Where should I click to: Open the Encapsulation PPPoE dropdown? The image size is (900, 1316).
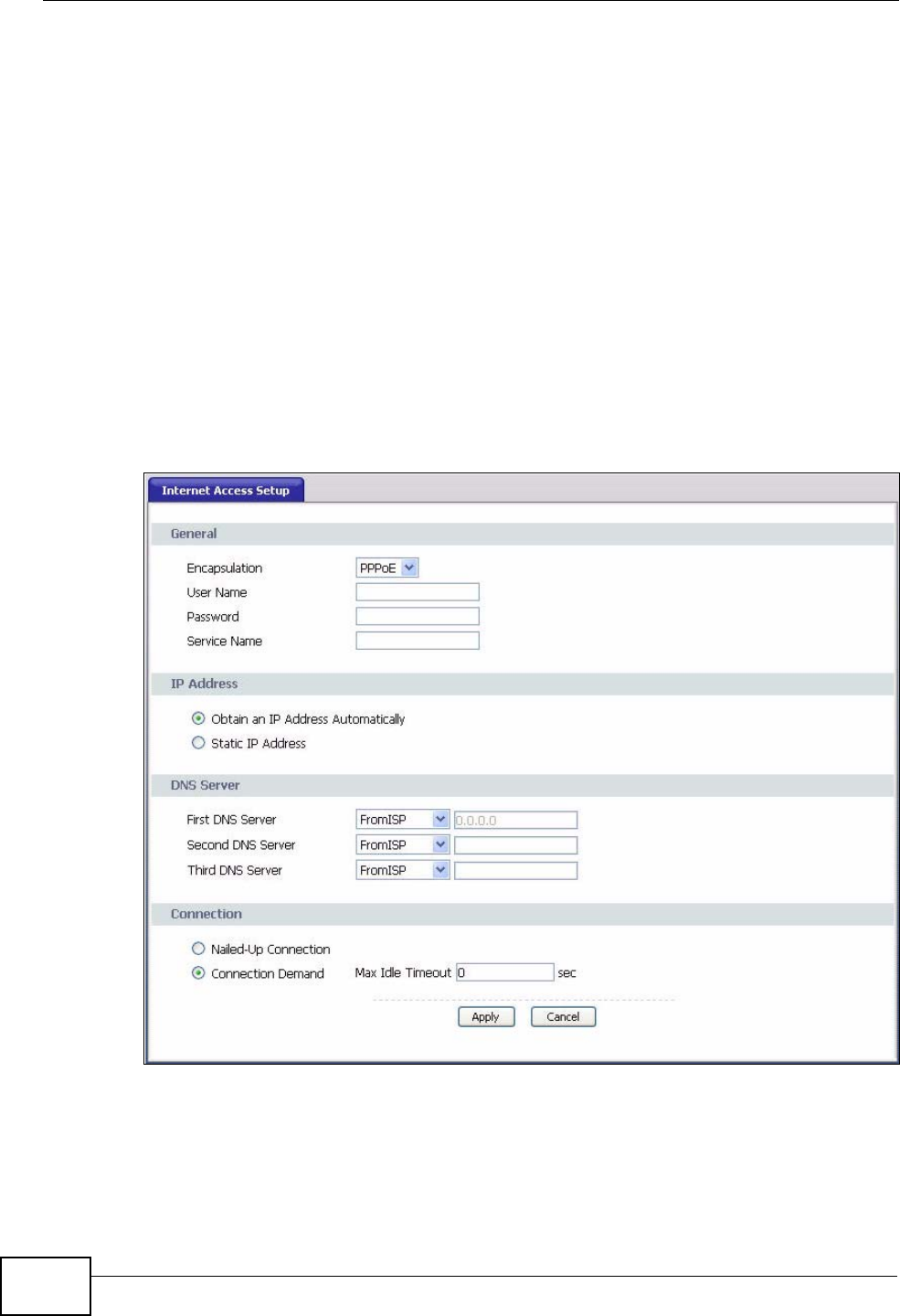tap(387, 568)
